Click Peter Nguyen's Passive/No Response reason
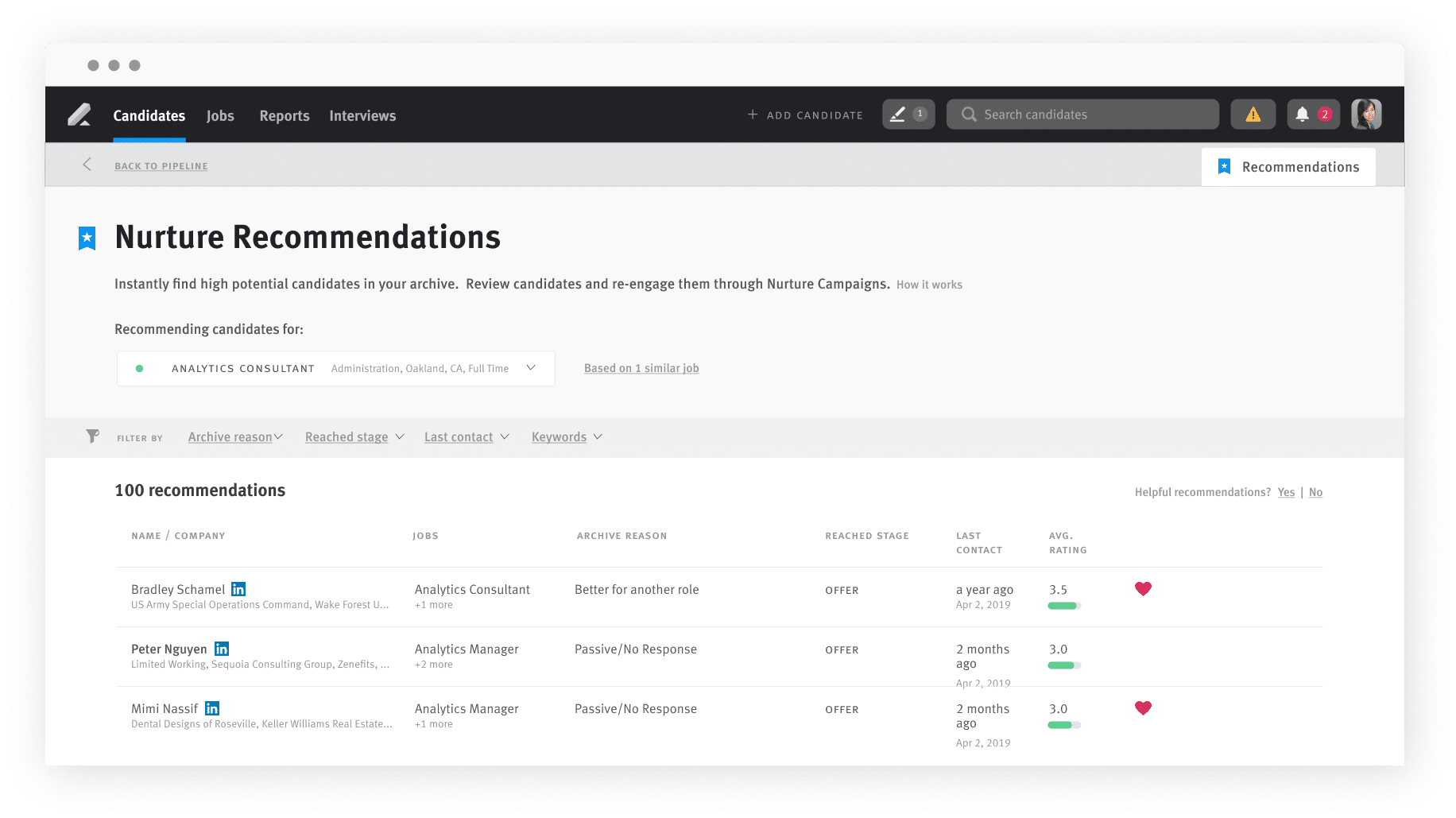This screenshot has width=1456, height=818. [636, 649]
